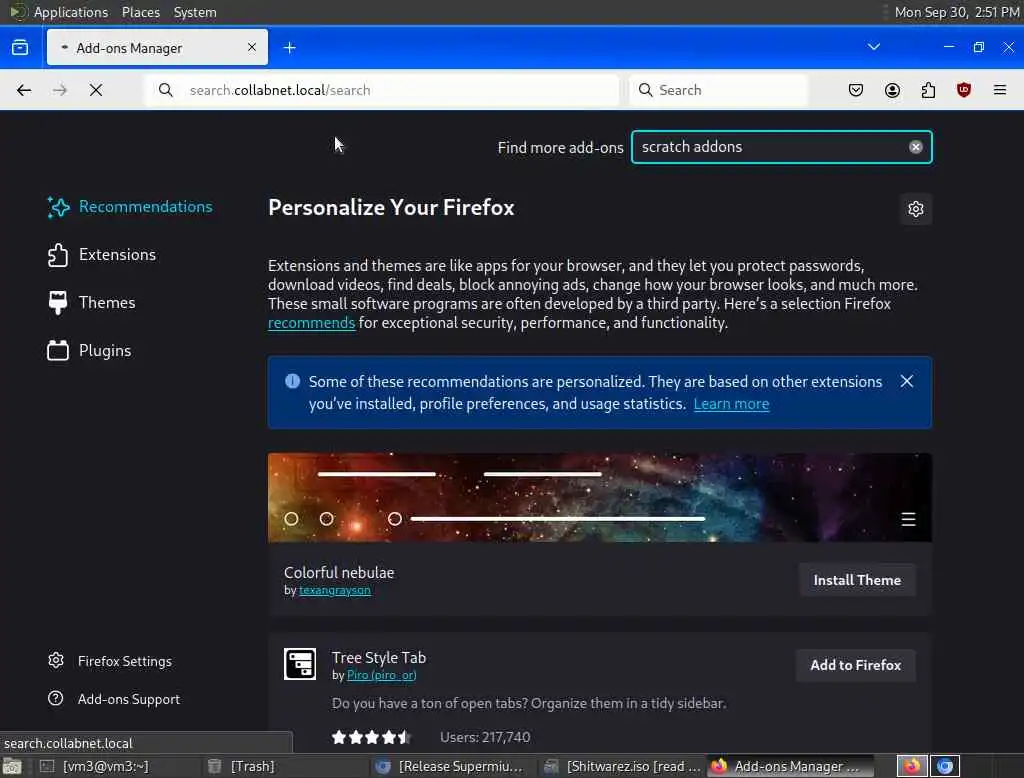The image size is (1024, 778).
Task: Click the Chromium workspace icon in the taskbar
Action: (945, 766)
